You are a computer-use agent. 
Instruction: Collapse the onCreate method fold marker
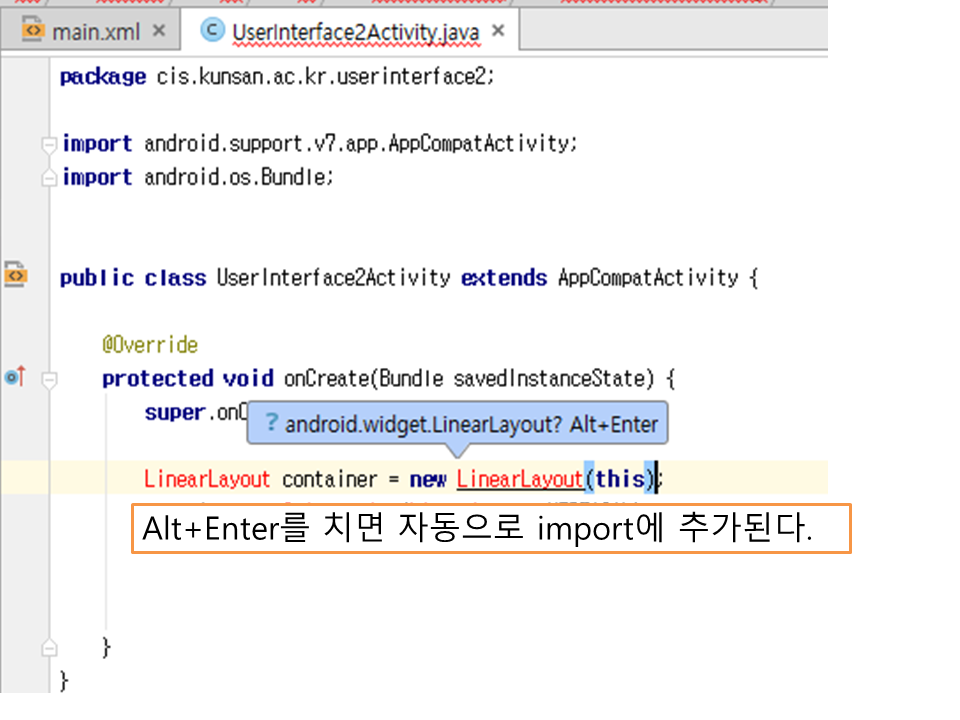(x=49, y=379)
